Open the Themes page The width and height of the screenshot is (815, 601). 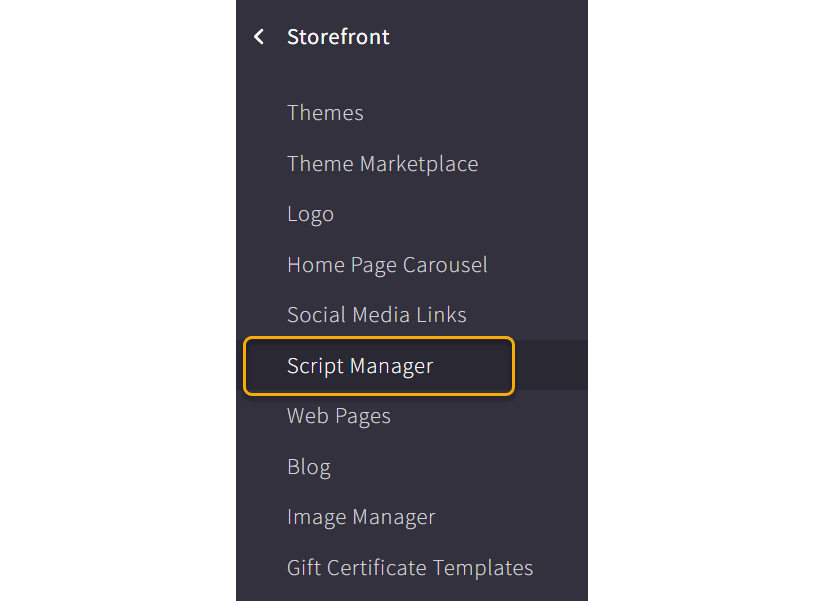coord(325,113)
